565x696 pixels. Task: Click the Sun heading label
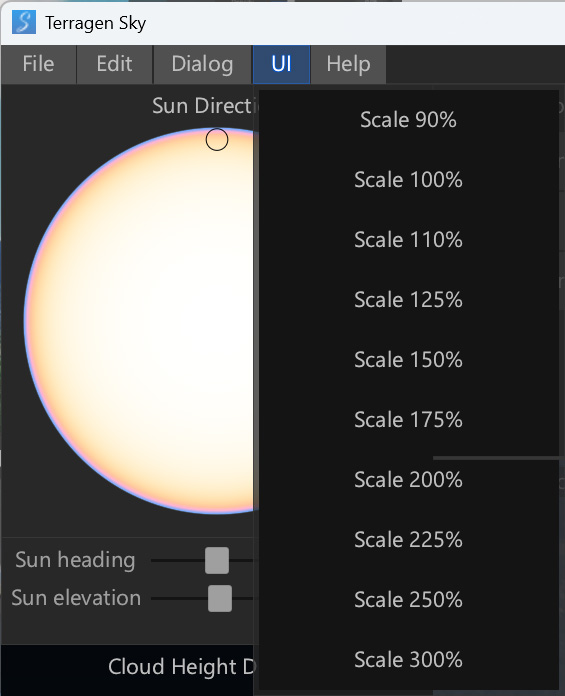click(75, 560)
